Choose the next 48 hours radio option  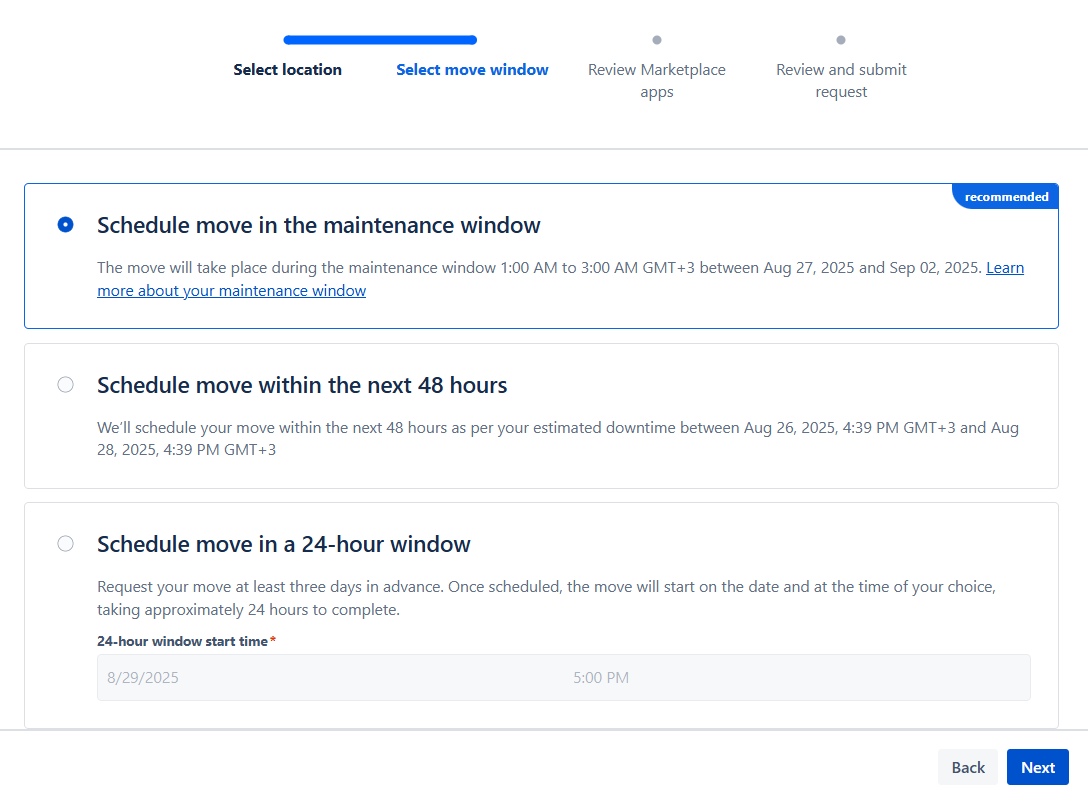coord(66,385)
